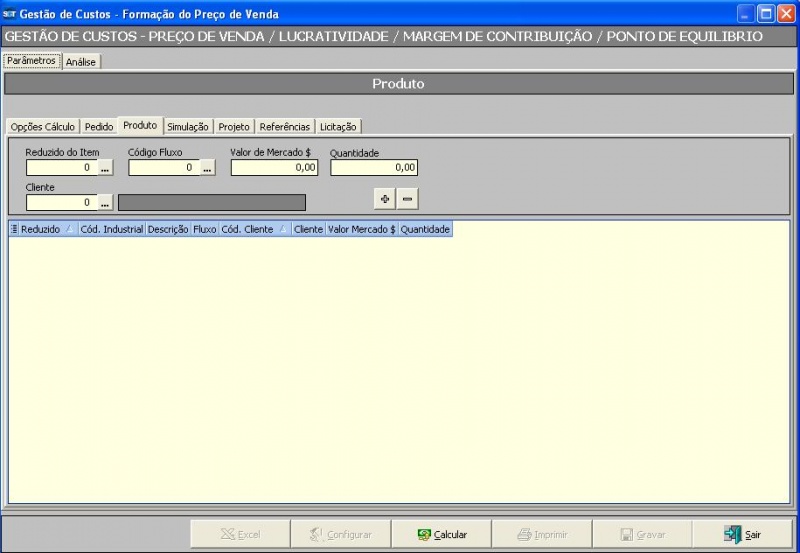Image resolution: width=800 pixels, height=553 pixels.
Task: Open lookup for Cliente field
Action: click(105, 203)
